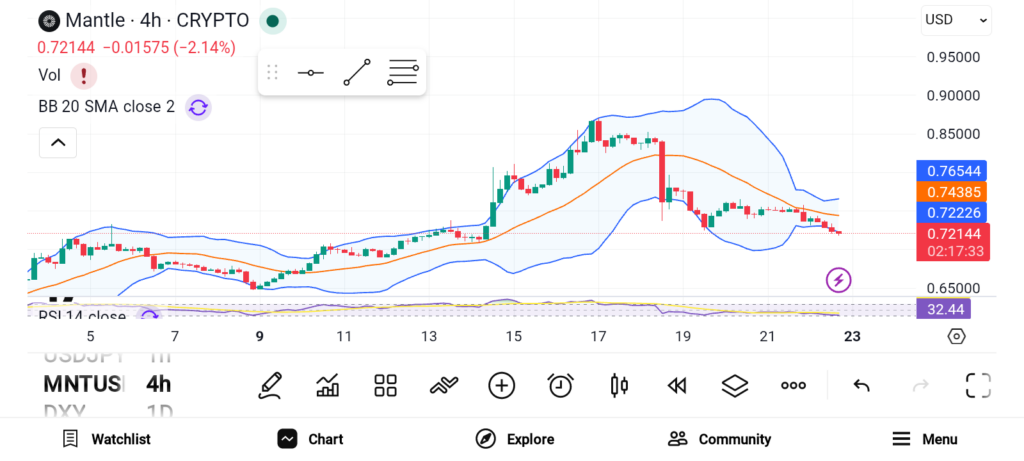1024x461 pixels.
Task: Collapse the indicator legend chevron
Action: coord(58,143)
